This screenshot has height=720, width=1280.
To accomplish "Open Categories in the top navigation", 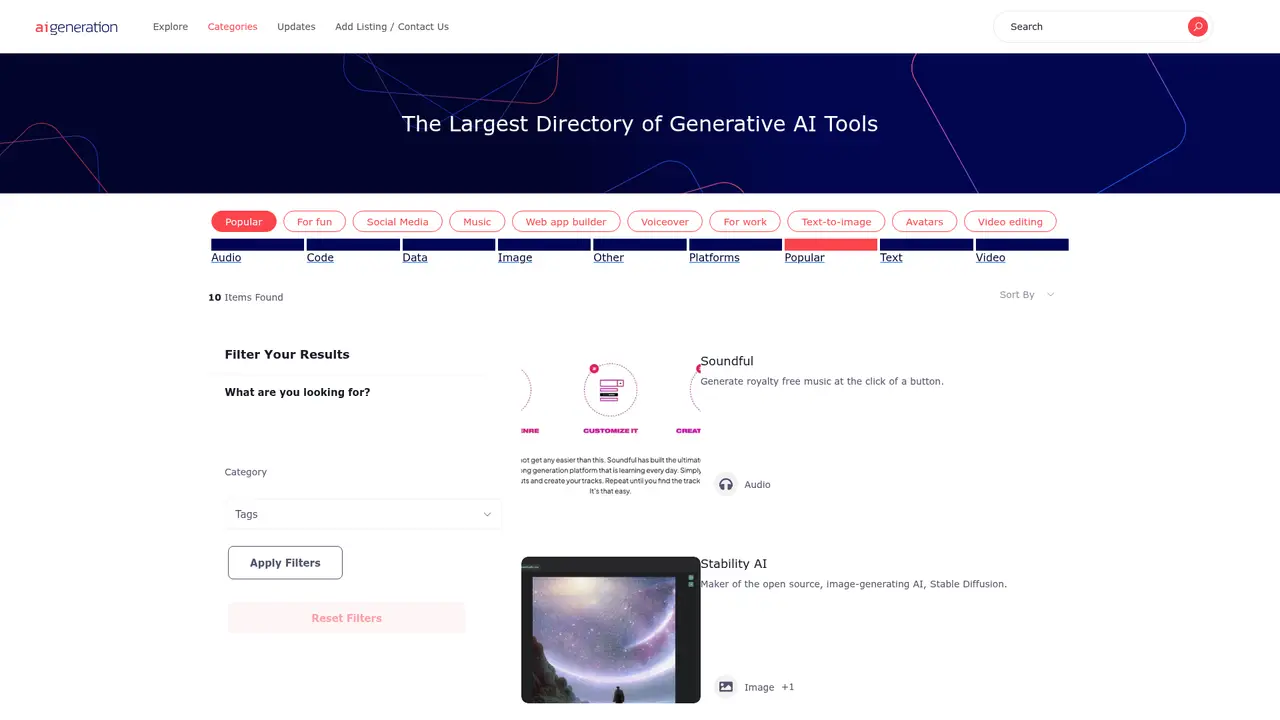I will pyautogui.click(x=232, y=27).
